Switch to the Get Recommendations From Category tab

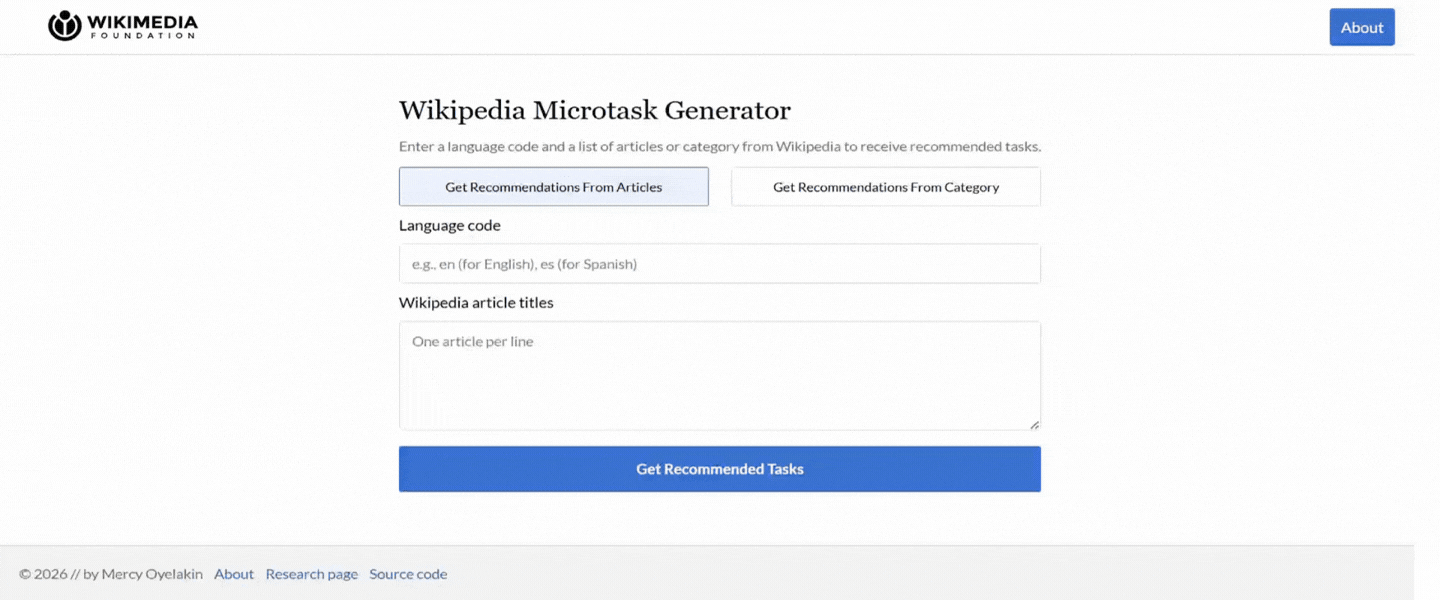885,187
